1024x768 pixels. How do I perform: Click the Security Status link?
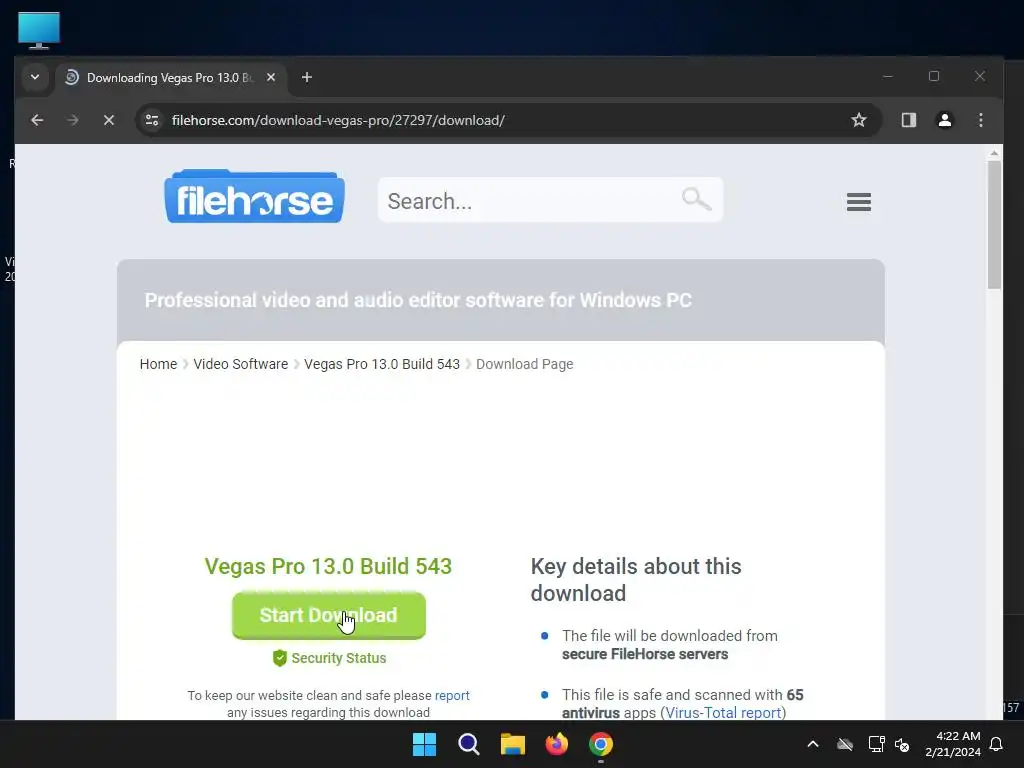tap(339, 658)
